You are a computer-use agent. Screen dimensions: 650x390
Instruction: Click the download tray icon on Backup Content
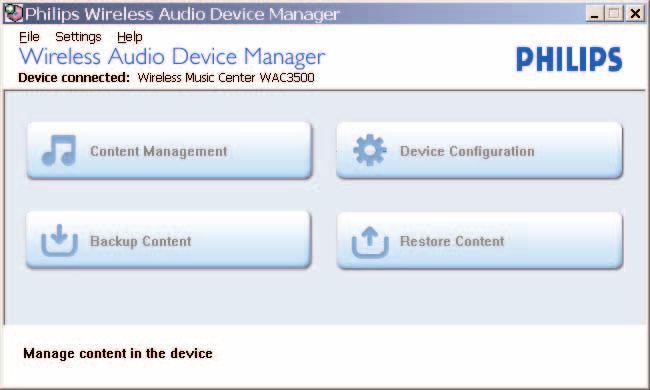[x=59, y=240]
